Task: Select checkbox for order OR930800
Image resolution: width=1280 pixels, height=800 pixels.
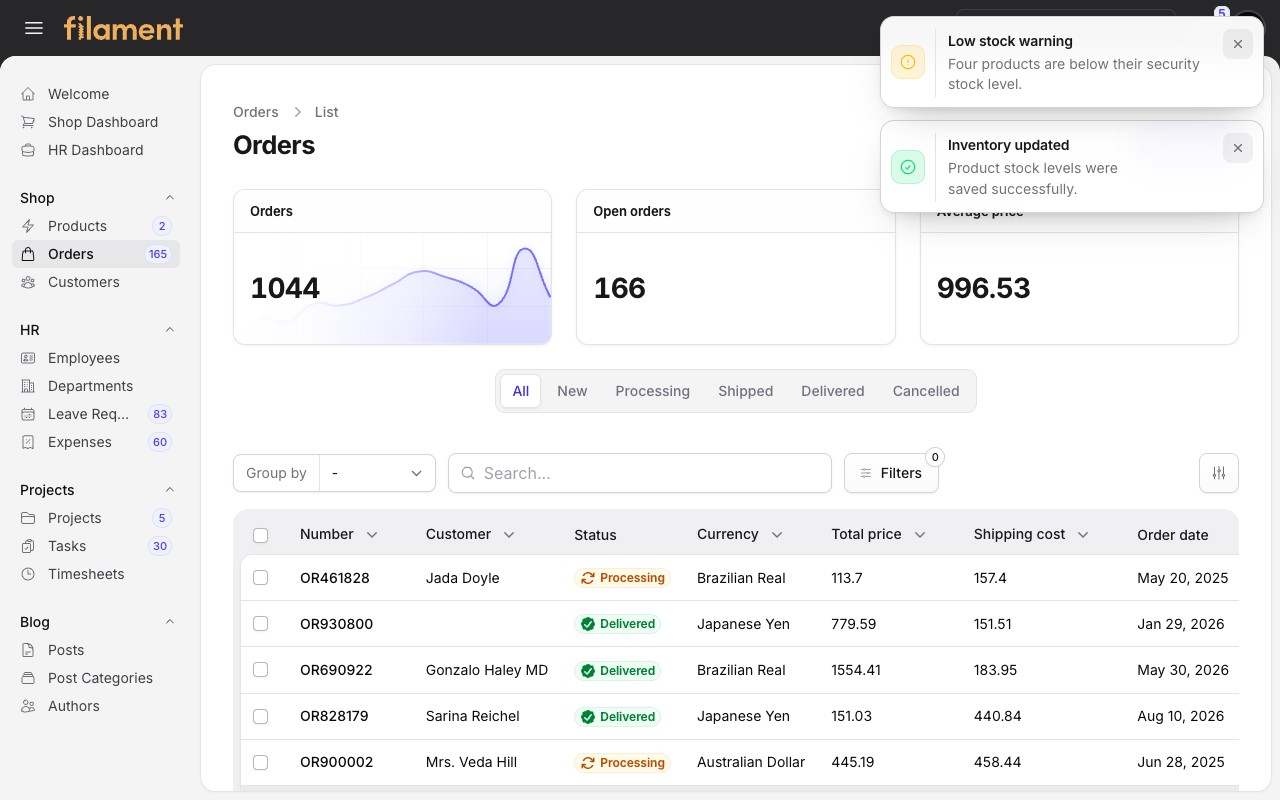Action: pyautogui.click(x=261, y=623)
